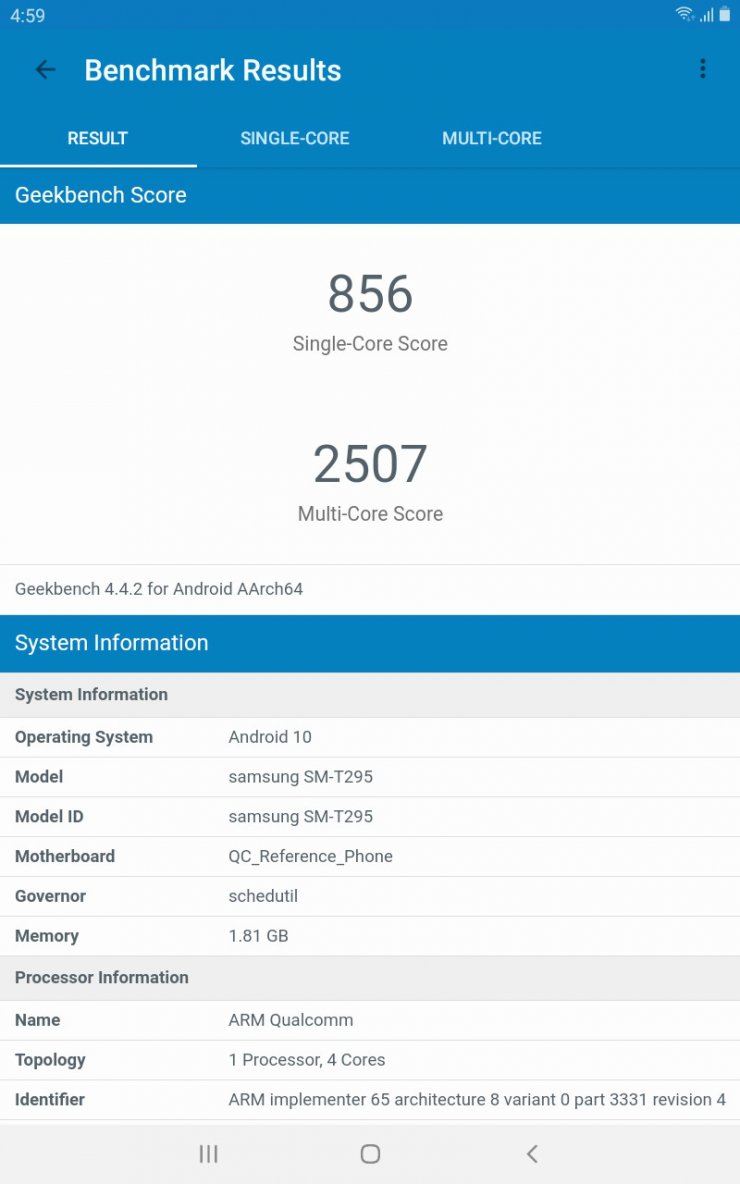Tap the battery status icon
The image size is (740, 1184).
[724, 14]
